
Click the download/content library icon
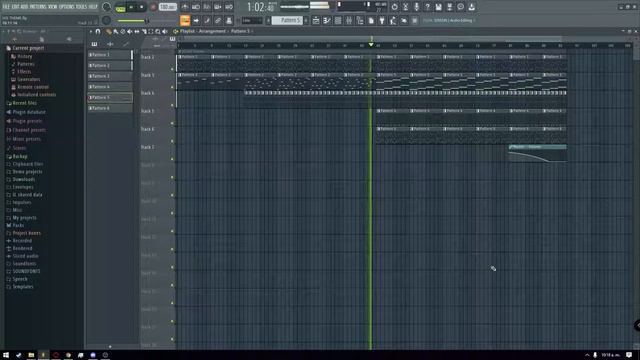tap(471, 7)
